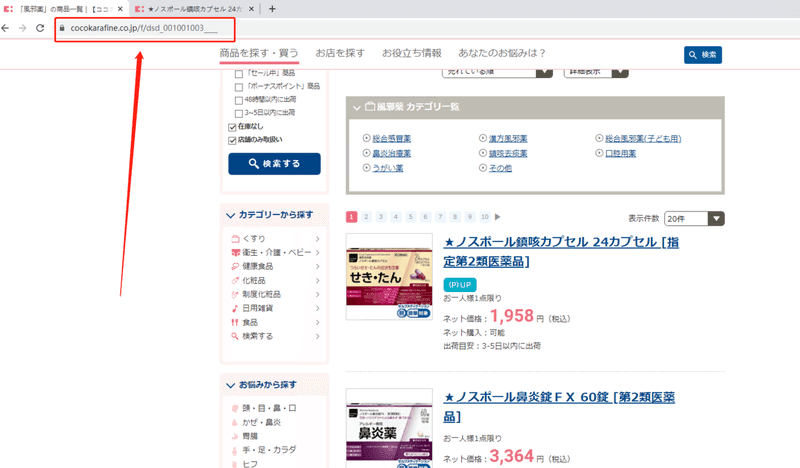The width and height of the screenshot is (800, 468).
Task: Check the 「セール中」商品 checkbox
Action: [x=238, y=74]
